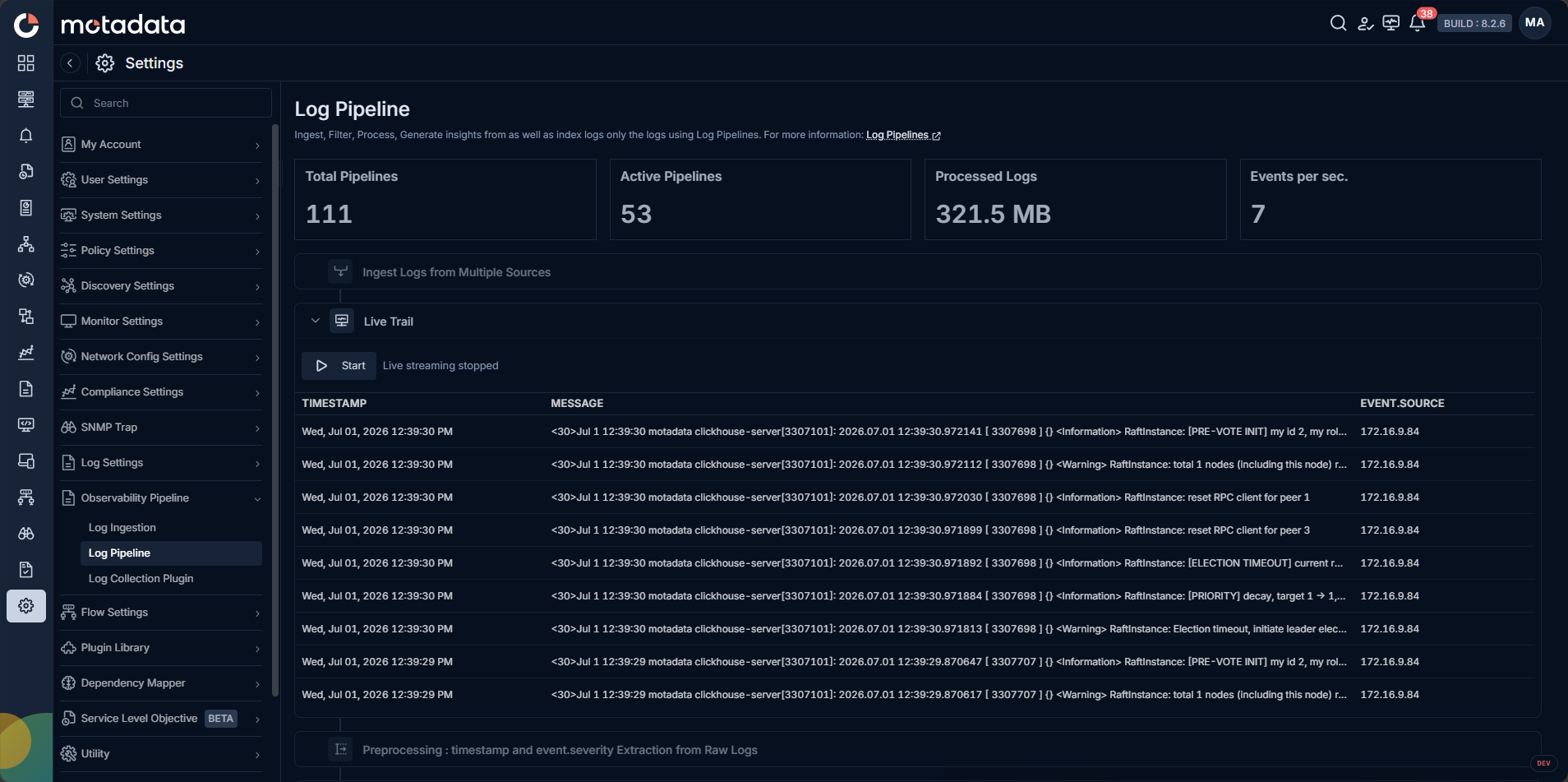Open the MA user avatar menu
The image size is (1568, 782).
(x=1534, y=23)
